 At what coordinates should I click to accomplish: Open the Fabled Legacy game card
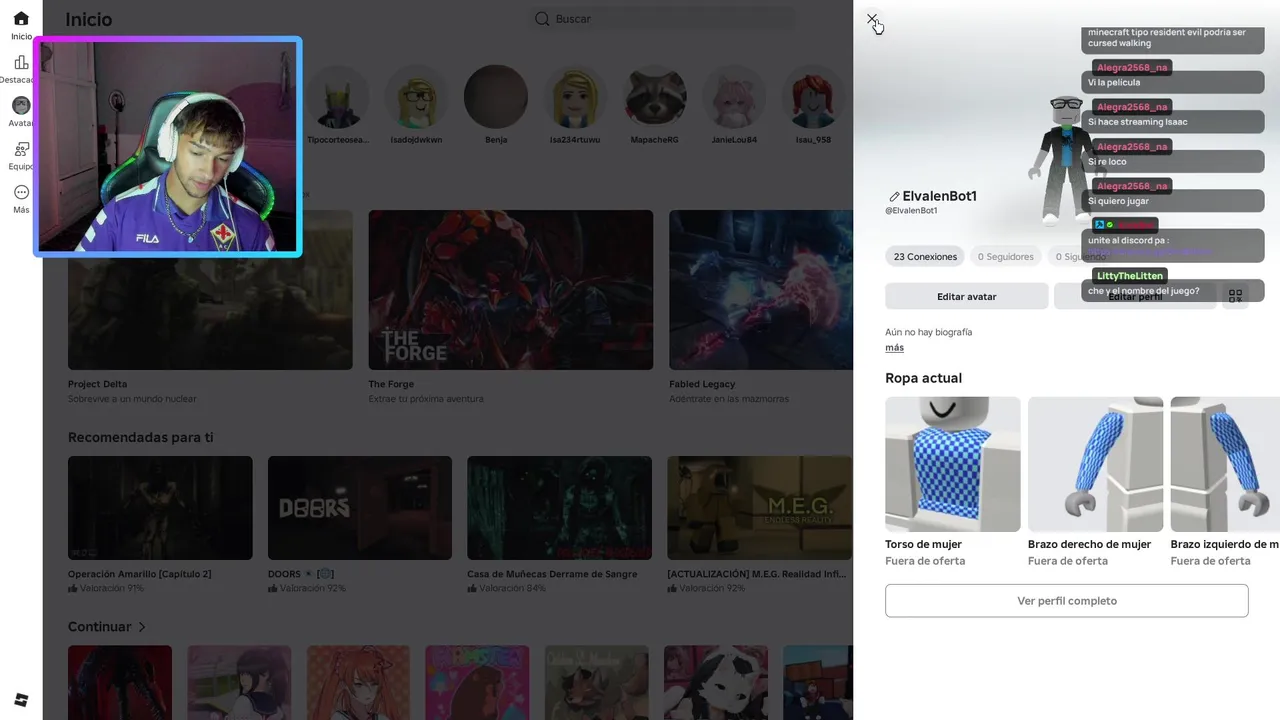pyautogui.click(x=761, y=307)
